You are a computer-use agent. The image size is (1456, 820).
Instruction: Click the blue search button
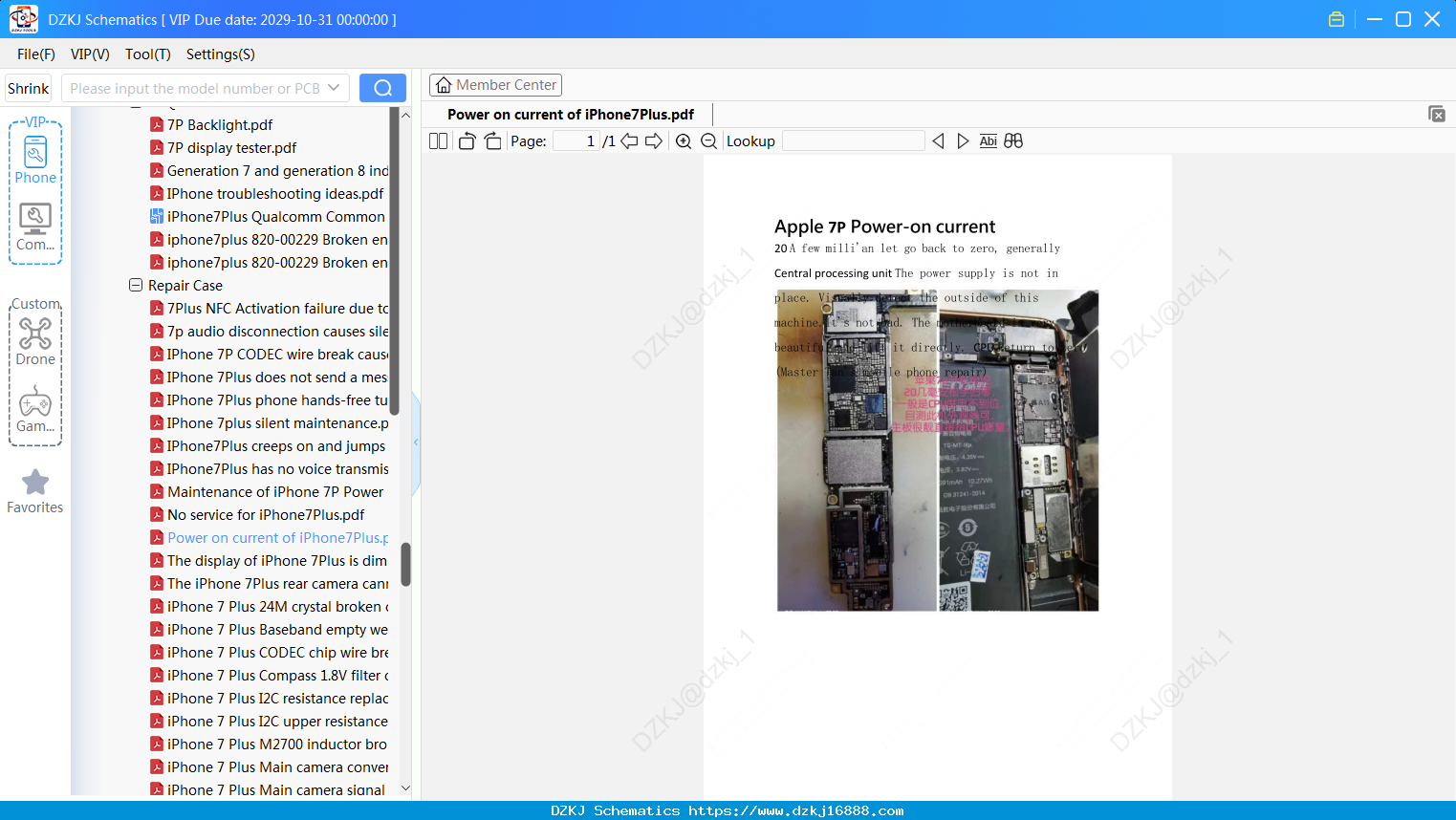[x=382, y=88]
